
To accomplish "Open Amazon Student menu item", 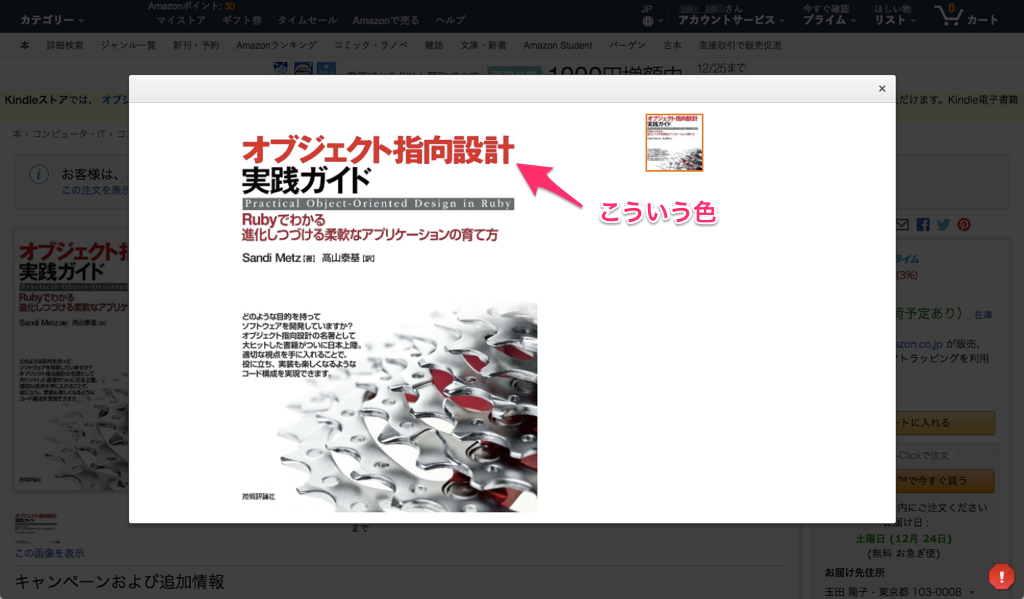I will tap(558, 45).
